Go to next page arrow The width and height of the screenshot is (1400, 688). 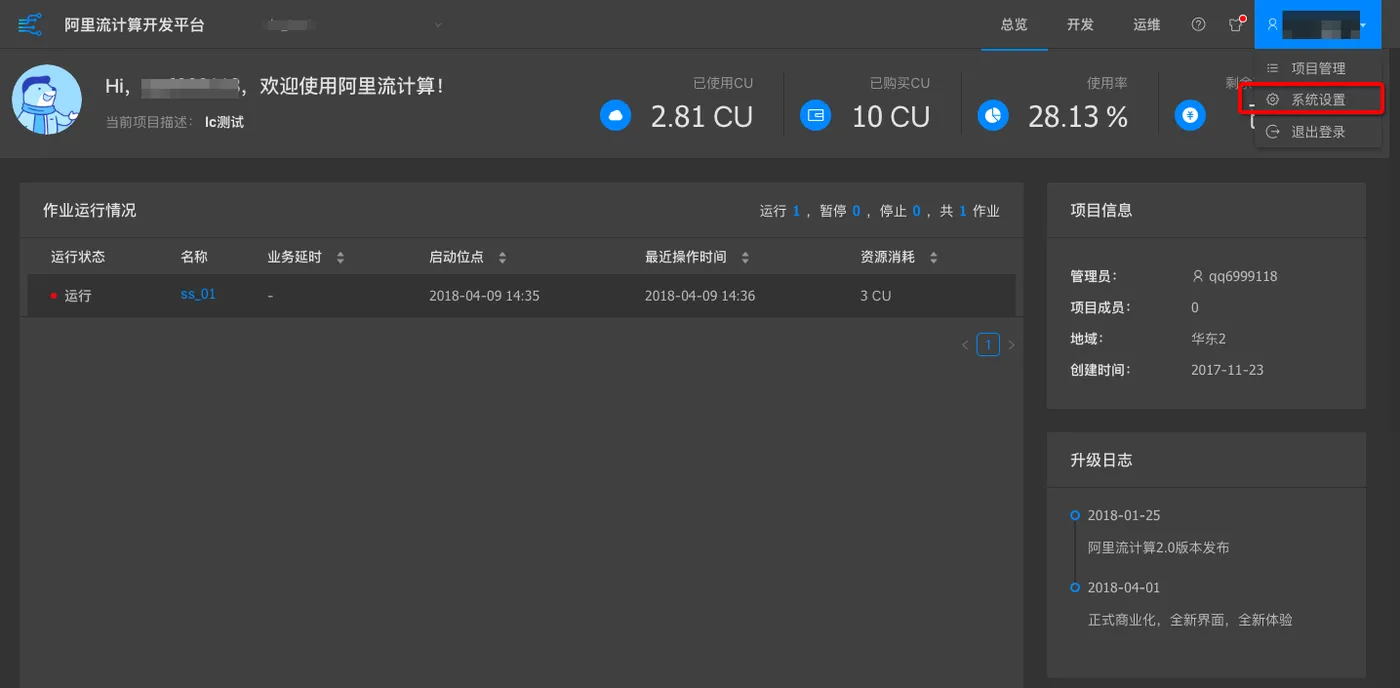[1011, 345]
